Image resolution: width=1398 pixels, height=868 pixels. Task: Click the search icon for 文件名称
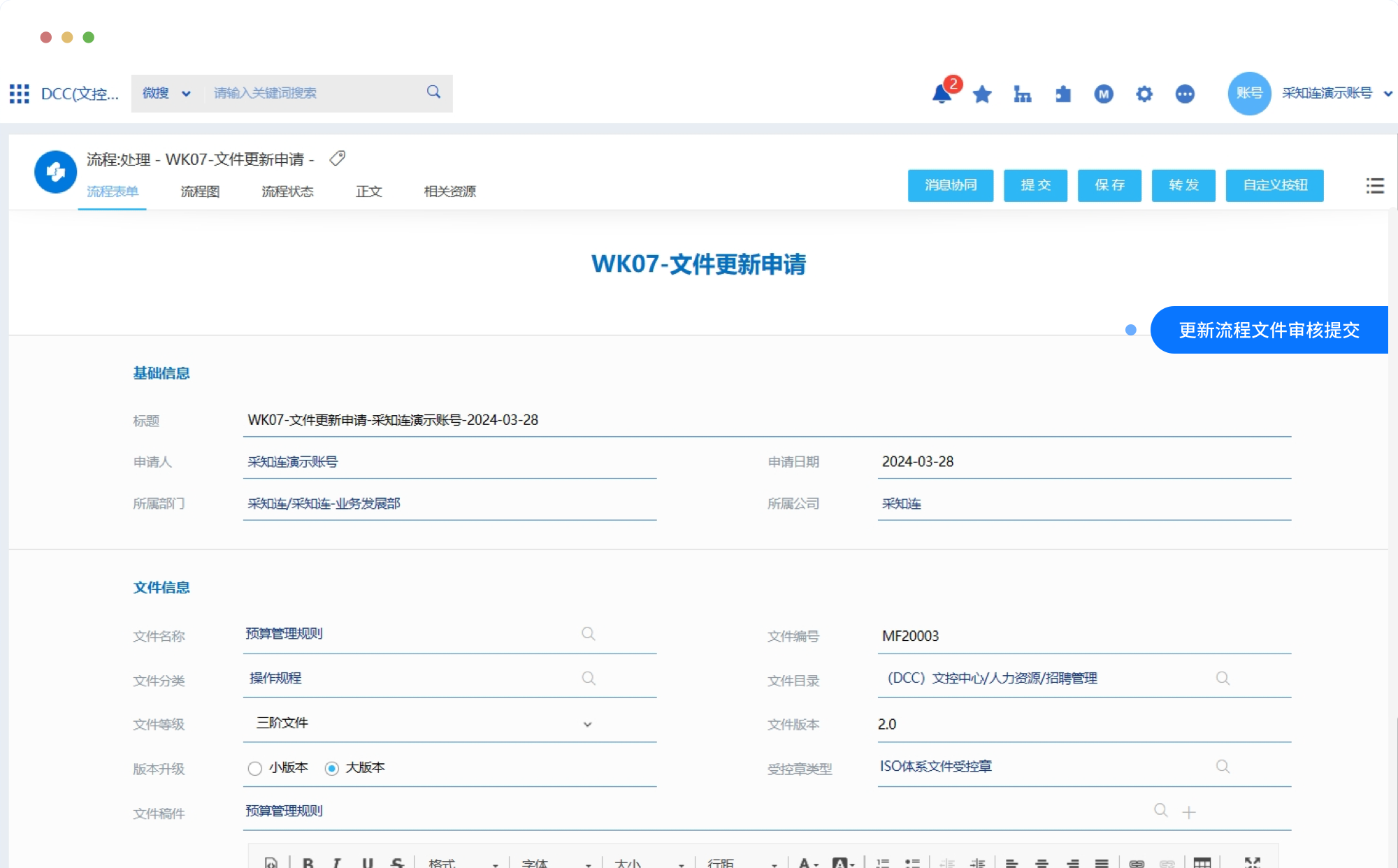point(589,634)
